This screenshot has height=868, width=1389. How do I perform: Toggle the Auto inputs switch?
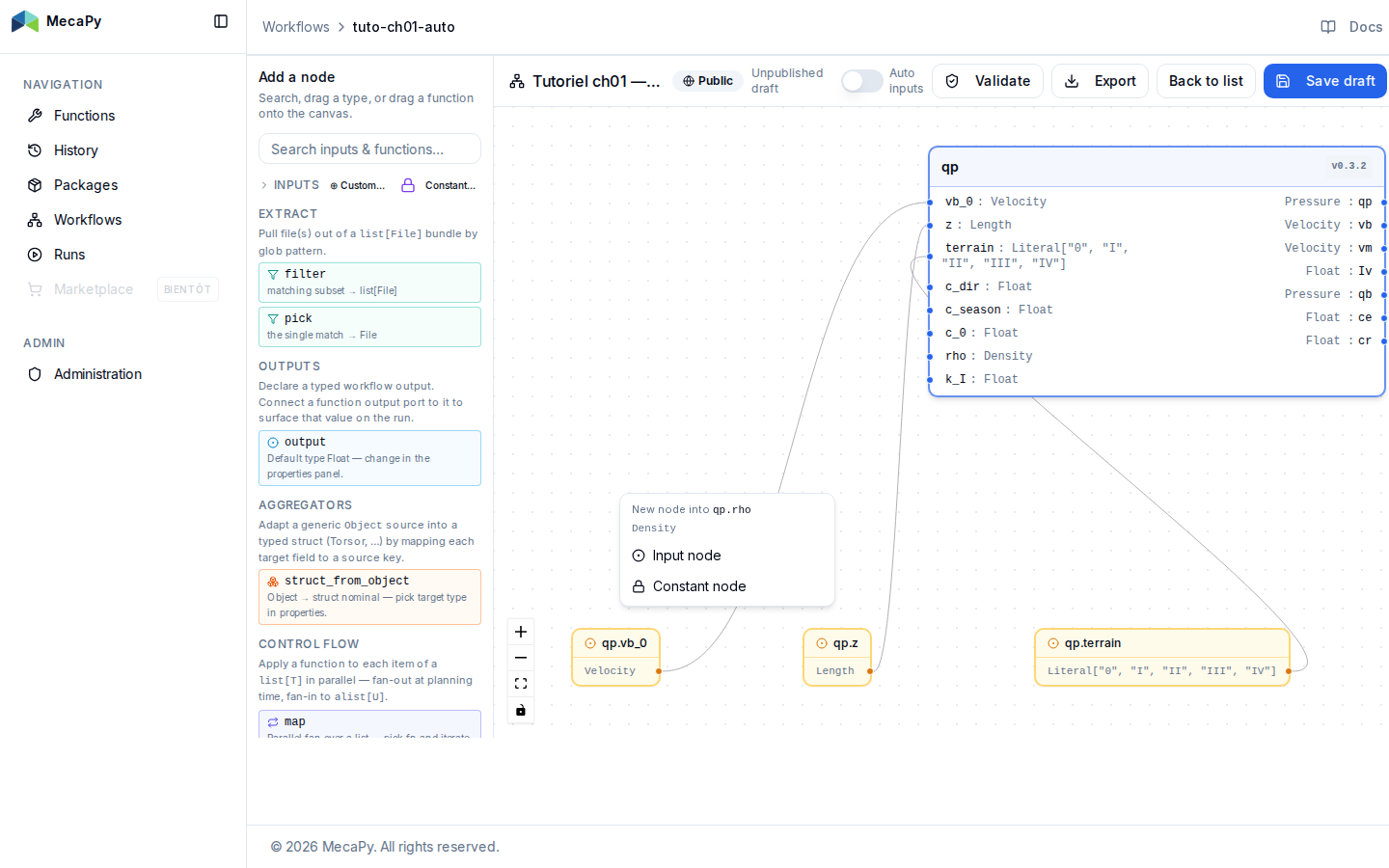click(x=862, y=81)
